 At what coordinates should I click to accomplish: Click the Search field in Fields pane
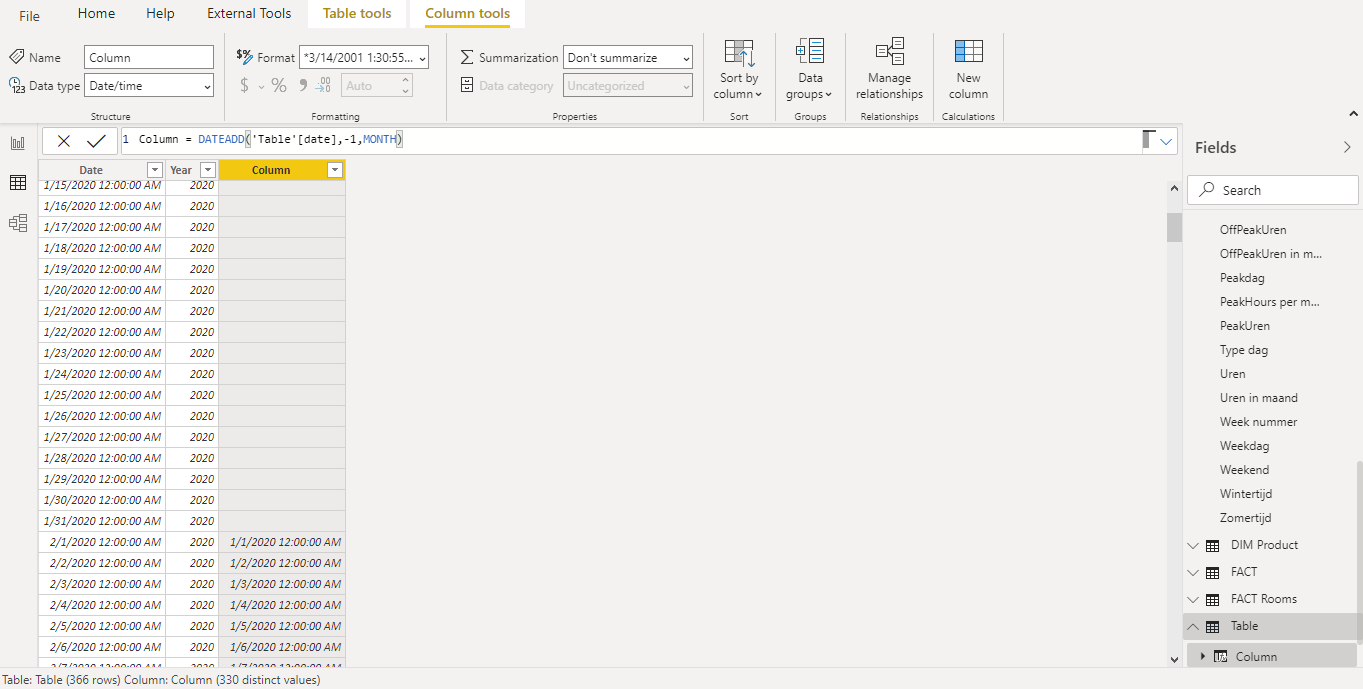click(1273, 190)
